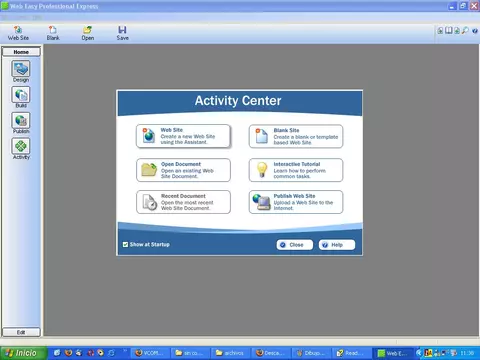Click the Save toolbar icon
This screenshot has width=480, height=360.
point(122,33)
